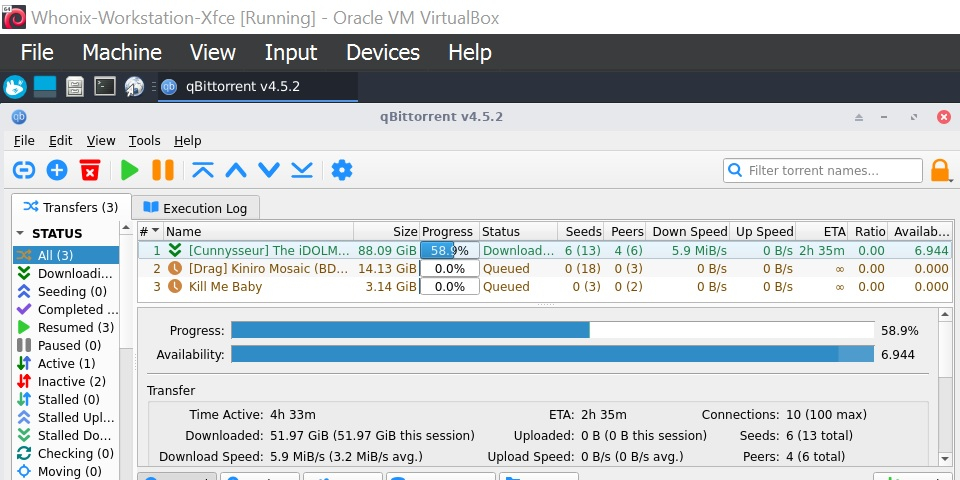Sort by the Ratio column header
The width and height of the screenshot is (960, 480).
(x=868, y=231)
